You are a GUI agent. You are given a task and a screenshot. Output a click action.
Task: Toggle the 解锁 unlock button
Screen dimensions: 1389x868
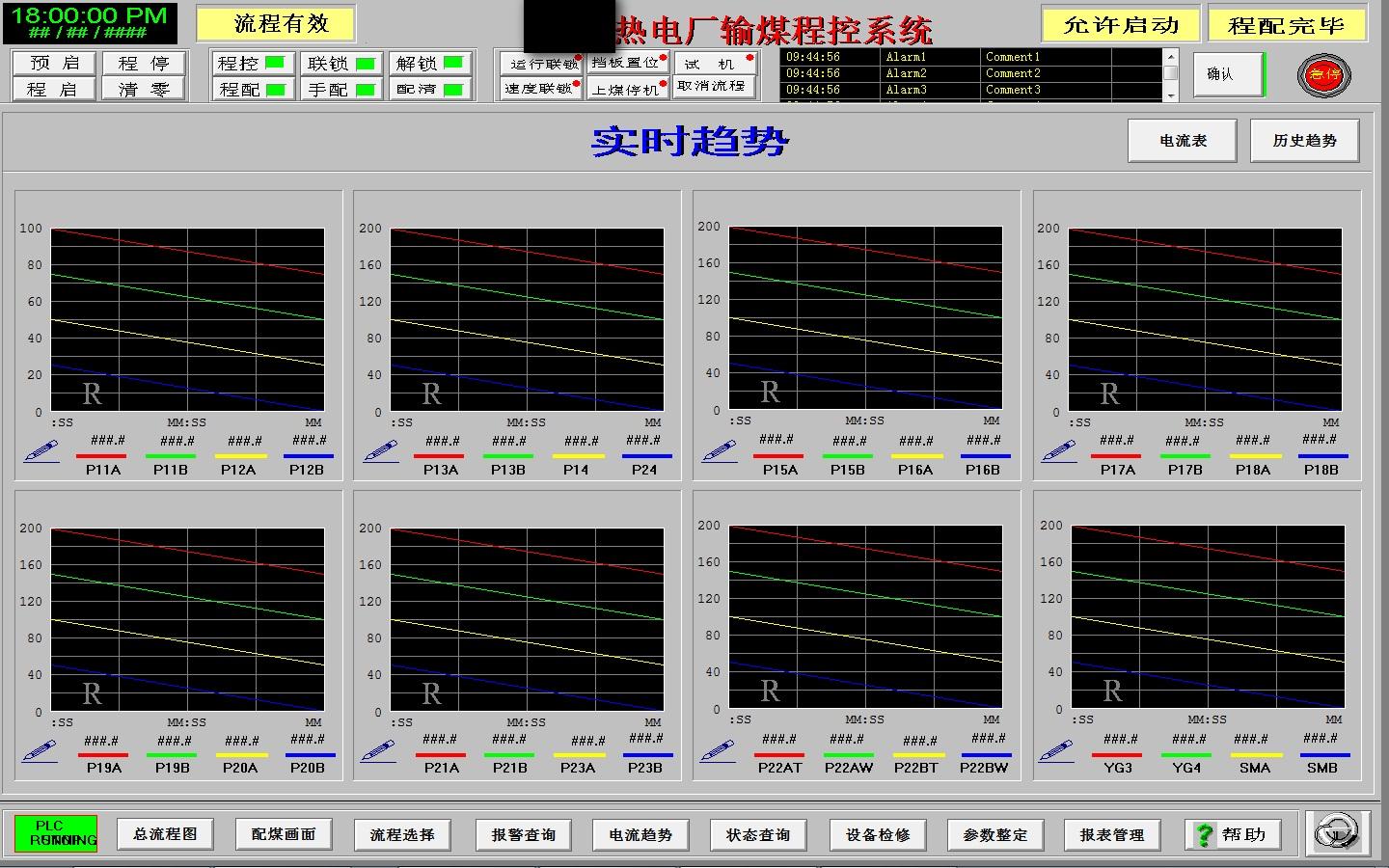tap(429, 64)
